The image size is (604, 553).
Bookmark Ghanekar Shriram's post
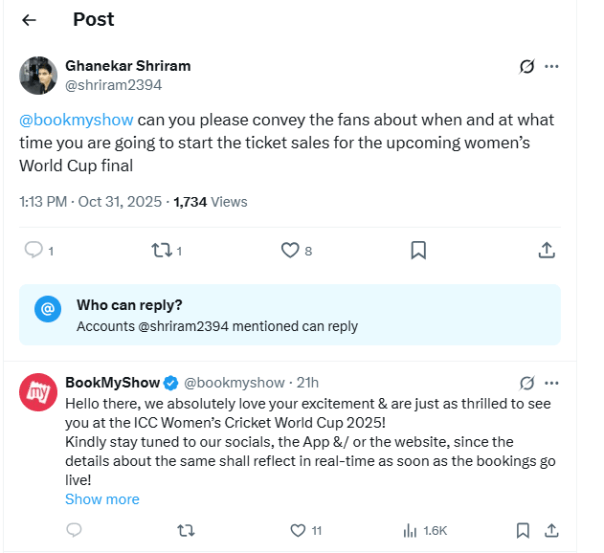point(419,250)
